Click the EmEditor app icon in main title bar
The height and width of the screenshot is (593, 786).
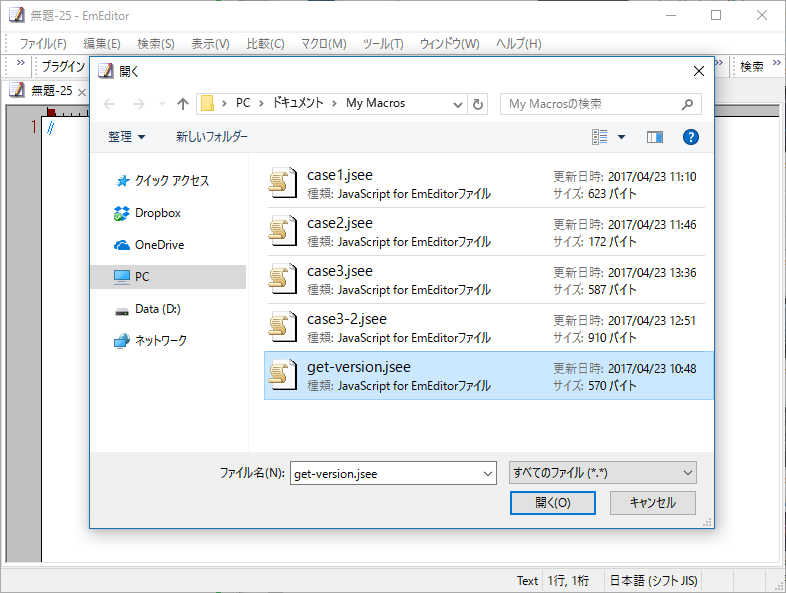(17, 16)
